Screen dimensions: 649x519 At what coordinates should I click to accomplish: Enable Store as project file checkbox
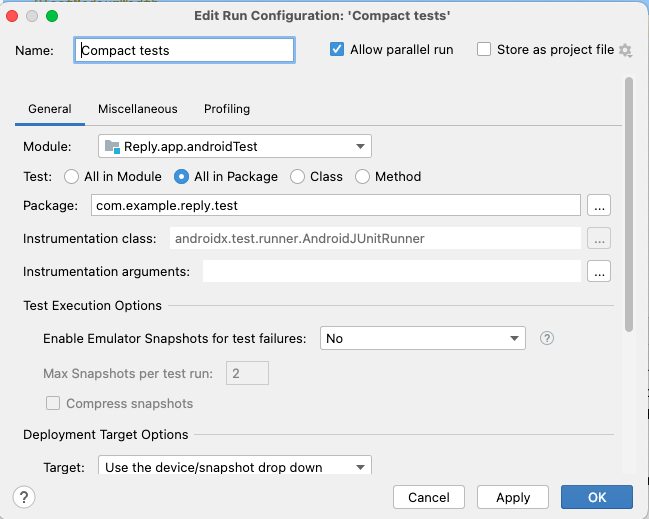484,50
